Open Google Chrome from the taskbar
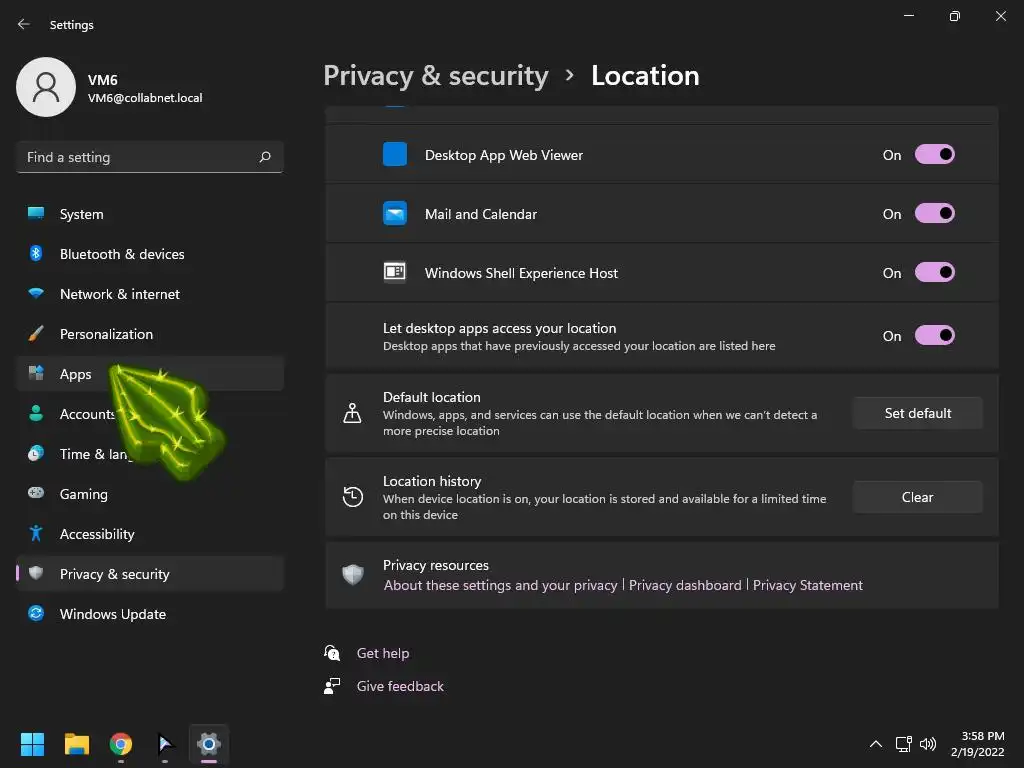This screenshot has height=768, width=1024. coord(121,744)
